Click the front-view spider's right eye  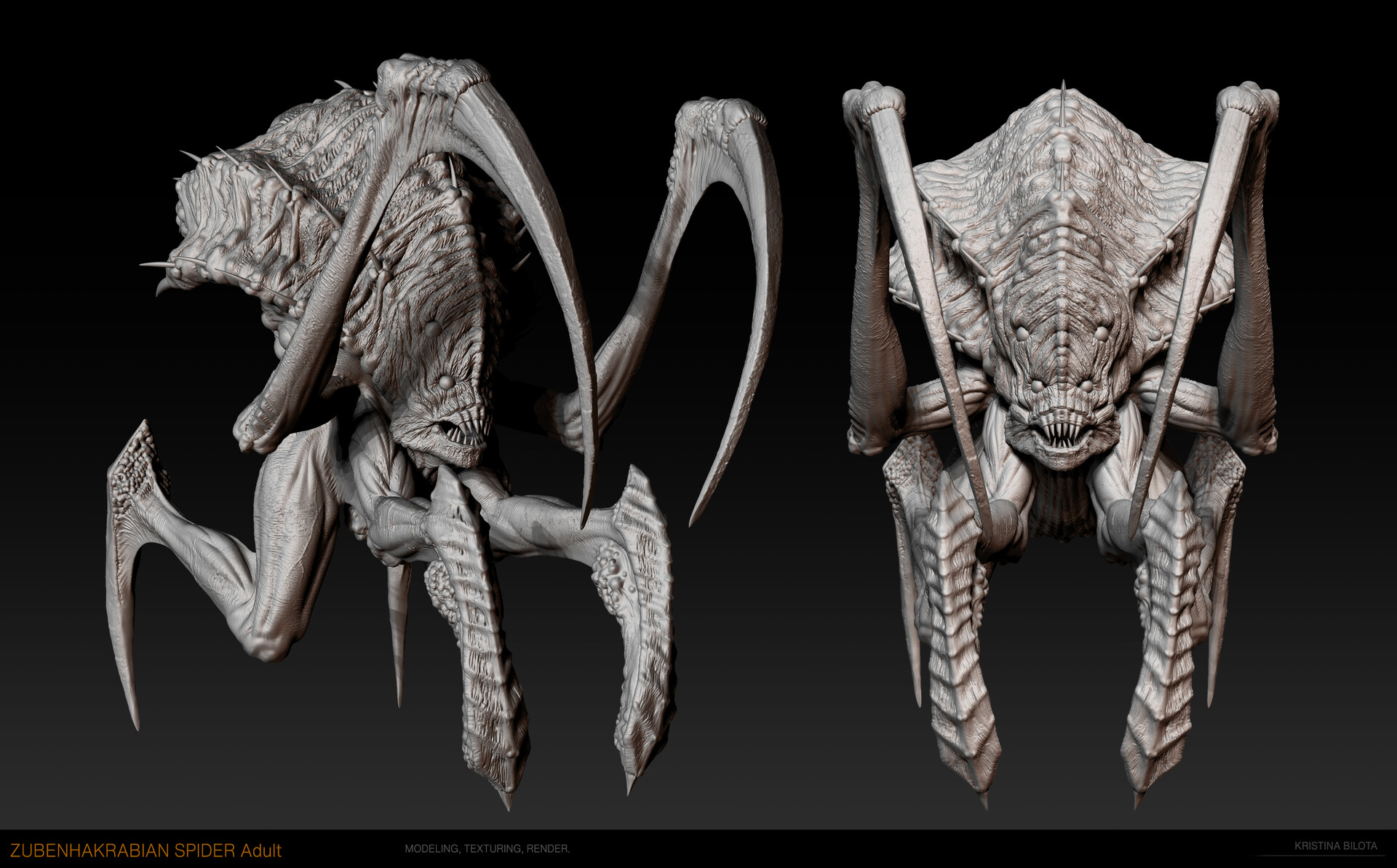click(1101, 333)
